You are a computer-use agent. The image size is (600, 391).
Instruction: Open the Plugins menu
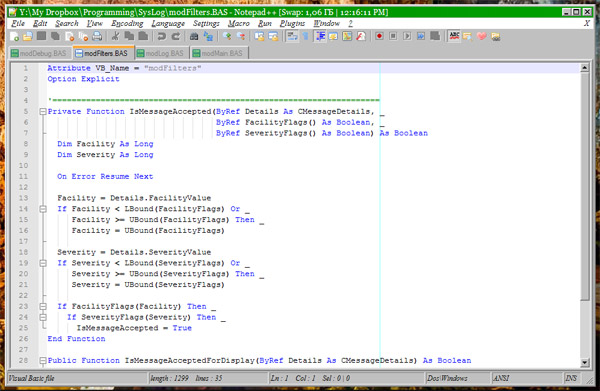click(x=292, y=24)
